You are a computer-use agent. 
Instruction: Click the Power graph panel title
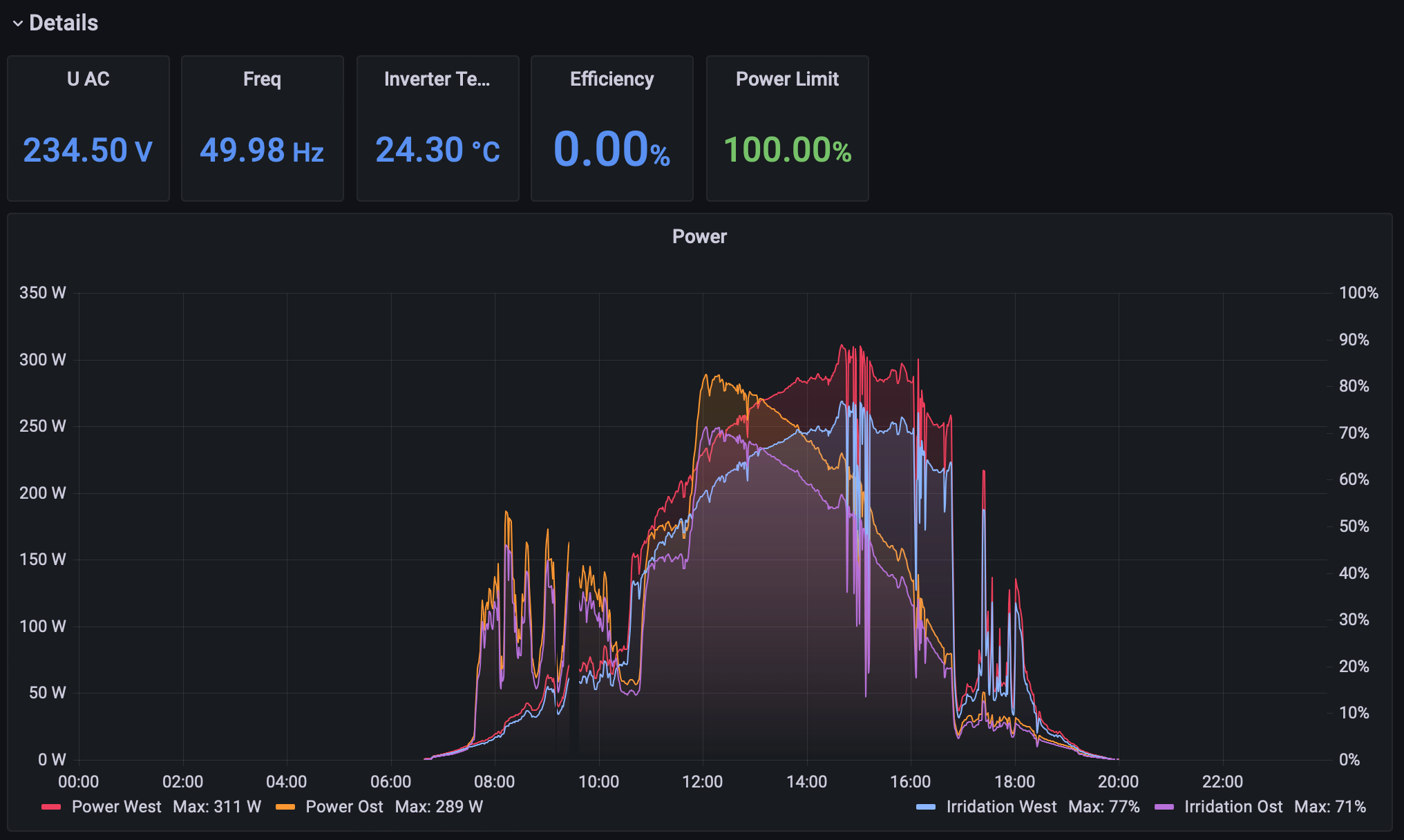click(699, 237)
